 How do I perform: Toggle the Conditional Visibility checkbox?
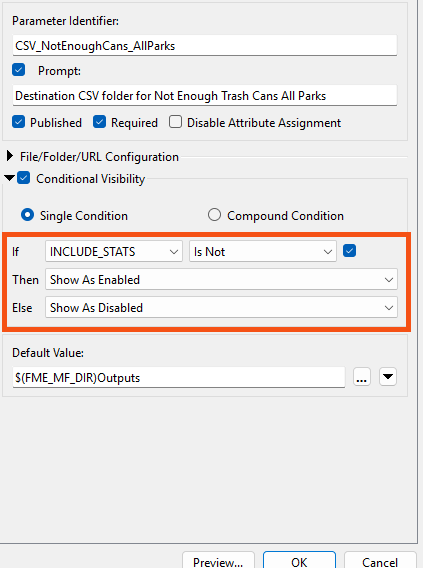point(24,178)
